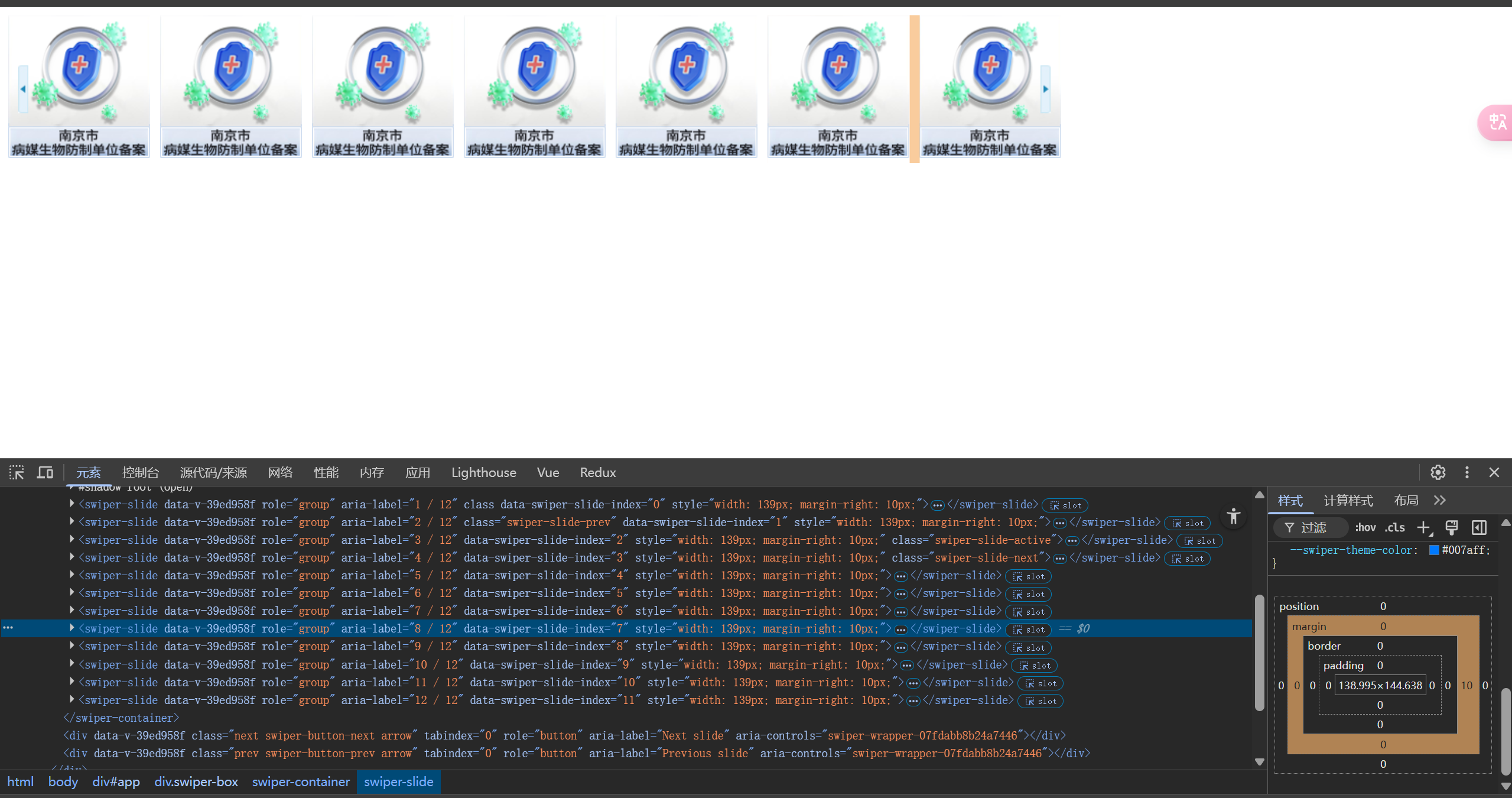Toggle the .cls element classes panel

(1394, 527)
